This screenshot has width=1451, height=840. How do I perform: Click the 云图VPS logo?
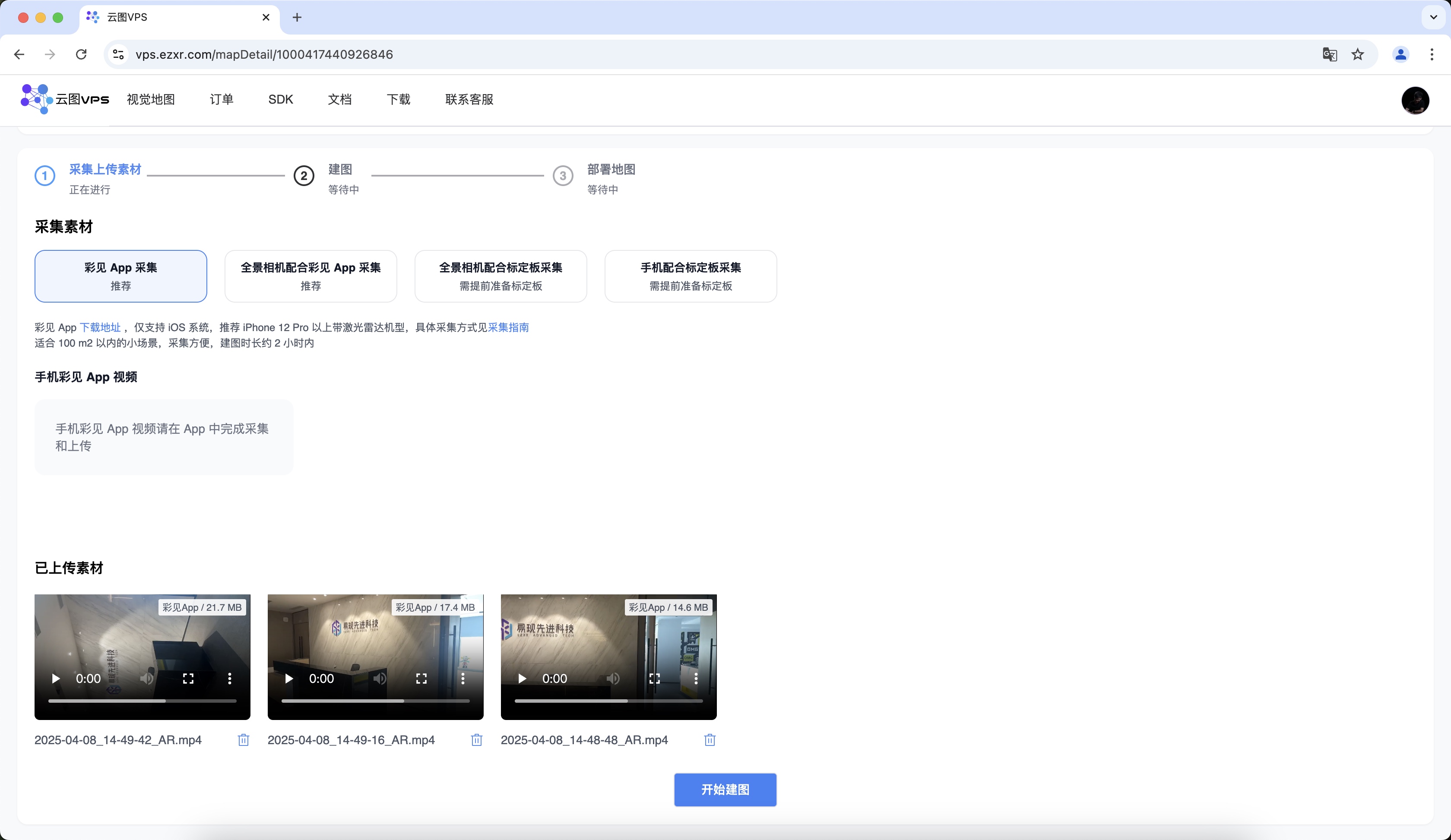(x=64, y=99)
